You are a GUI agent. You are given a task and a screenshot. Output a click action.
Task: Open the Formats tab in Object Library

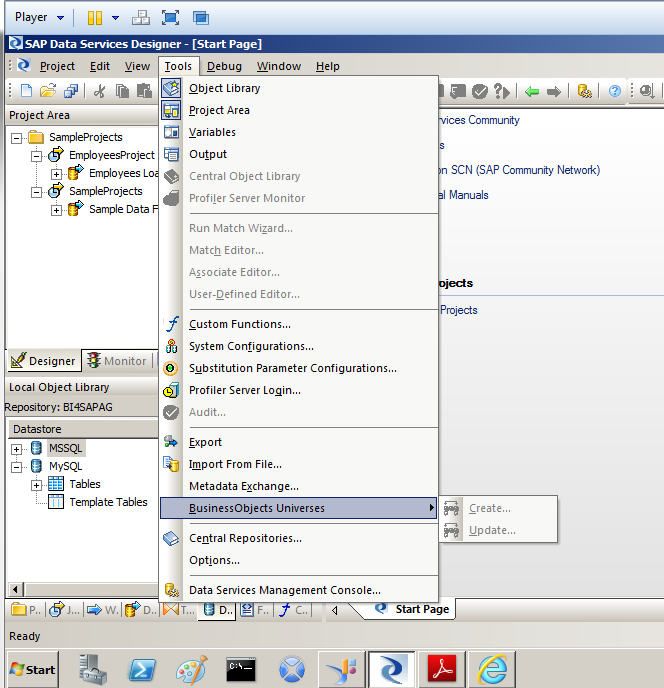(255, 610)
